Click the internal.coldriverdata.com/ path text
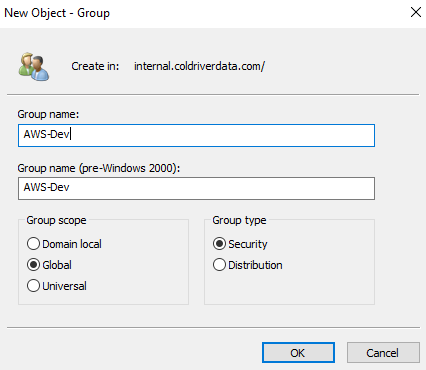 click(x=199, y=66)
